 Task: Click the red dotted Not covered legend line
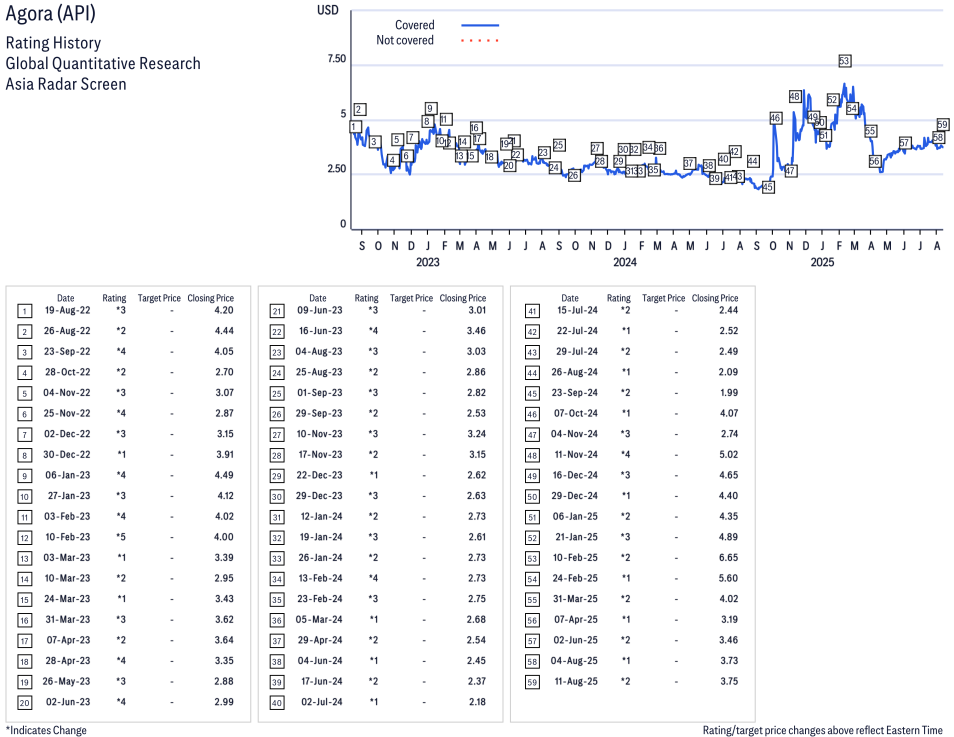(480, 40)
